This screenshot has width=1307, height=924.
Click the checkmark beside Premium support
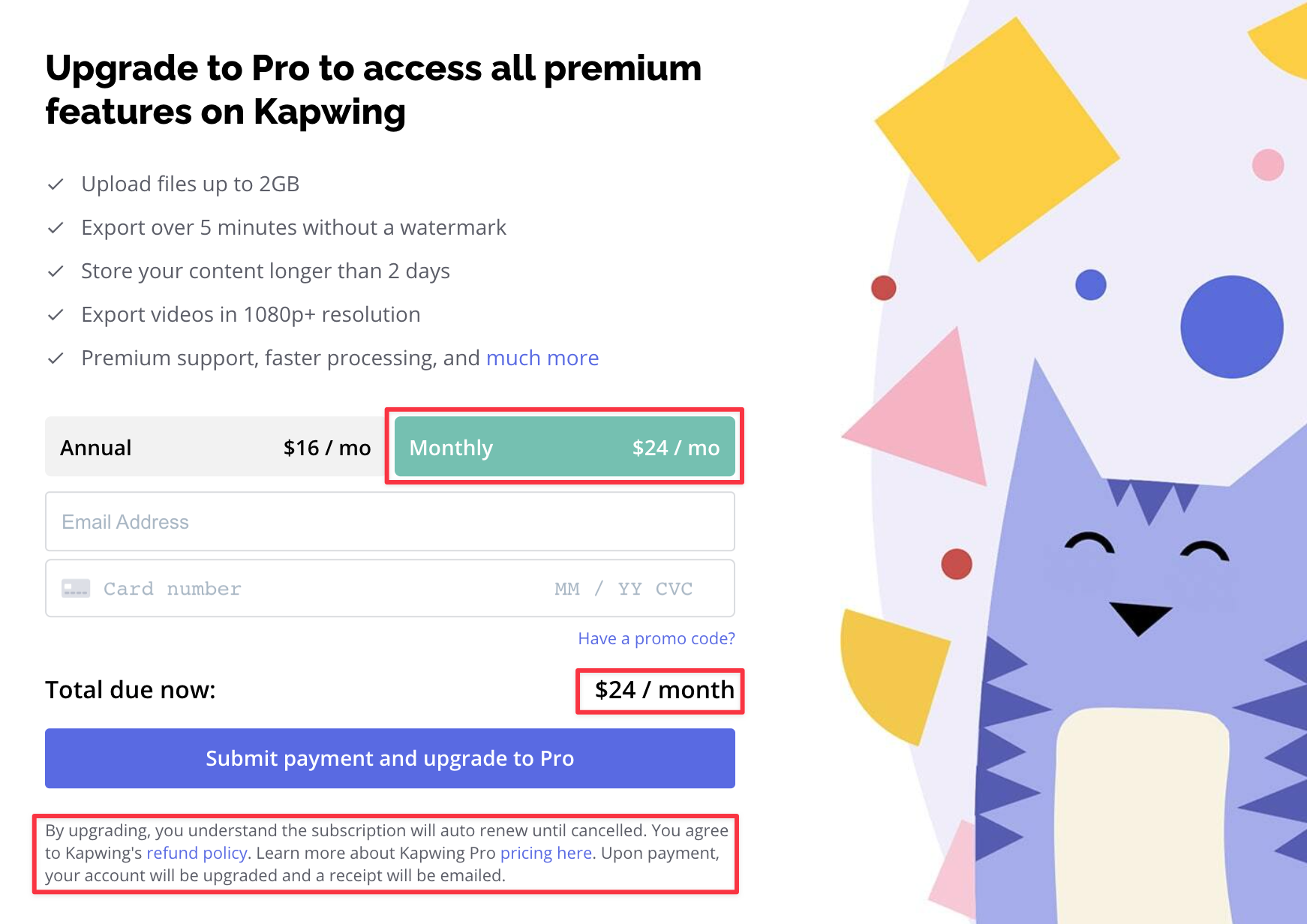tap(56, 358)
